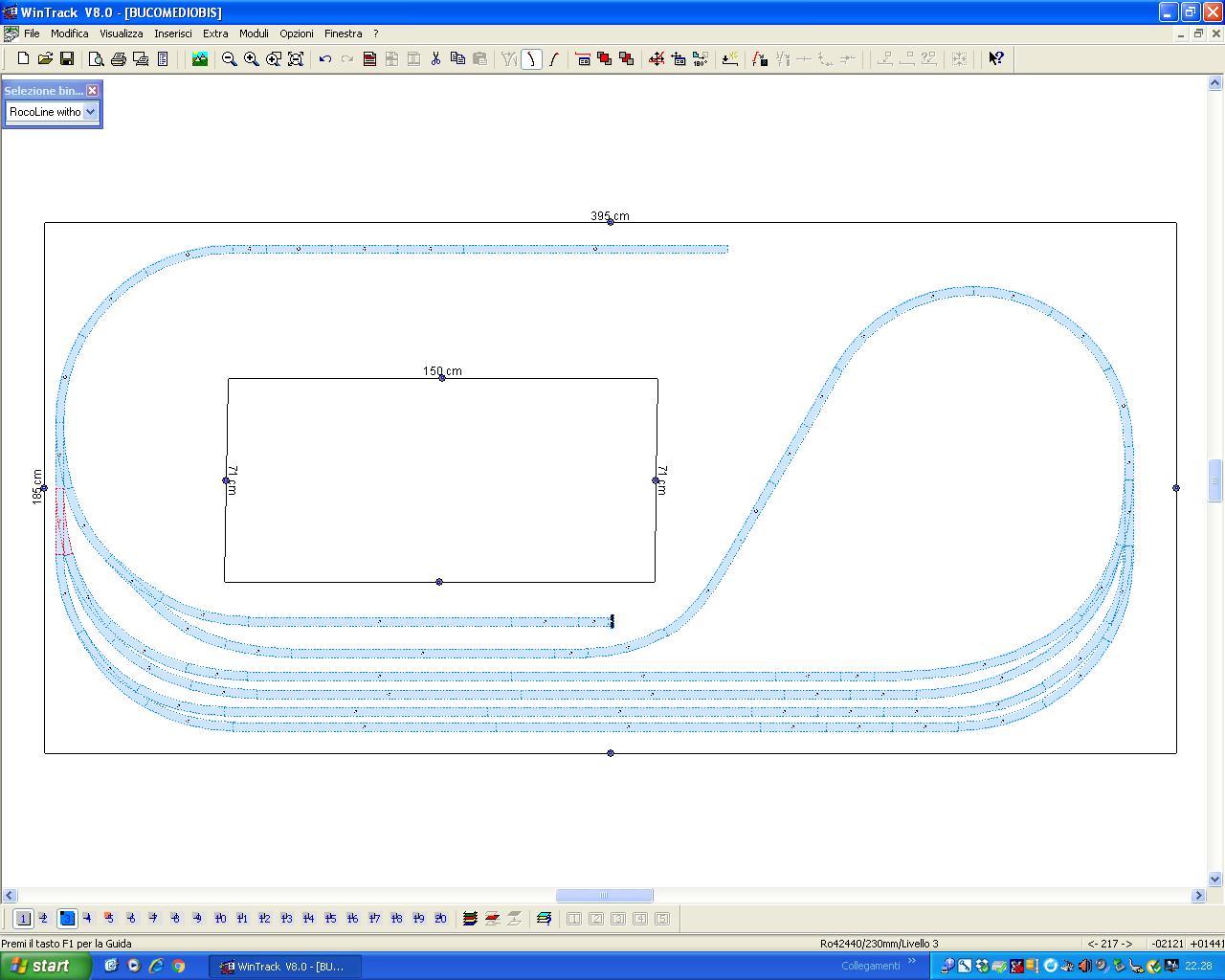Show the 3D landscape view icon
The height and width of the screenshot is (980, 1225).
point(199,58)
